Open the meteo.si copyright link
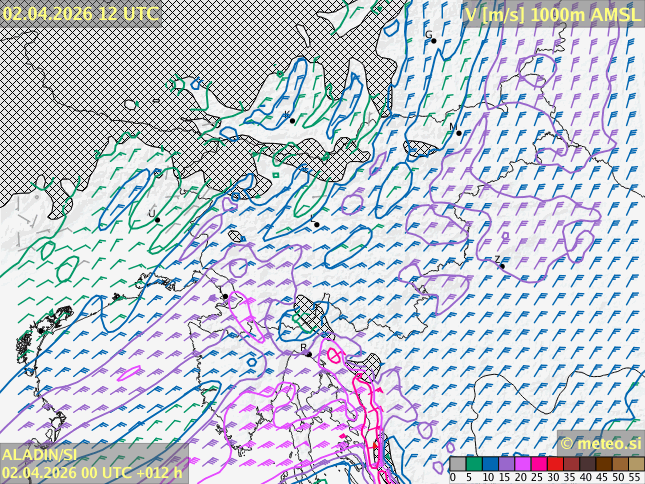 pyautogui.click(x=600, y=443)
